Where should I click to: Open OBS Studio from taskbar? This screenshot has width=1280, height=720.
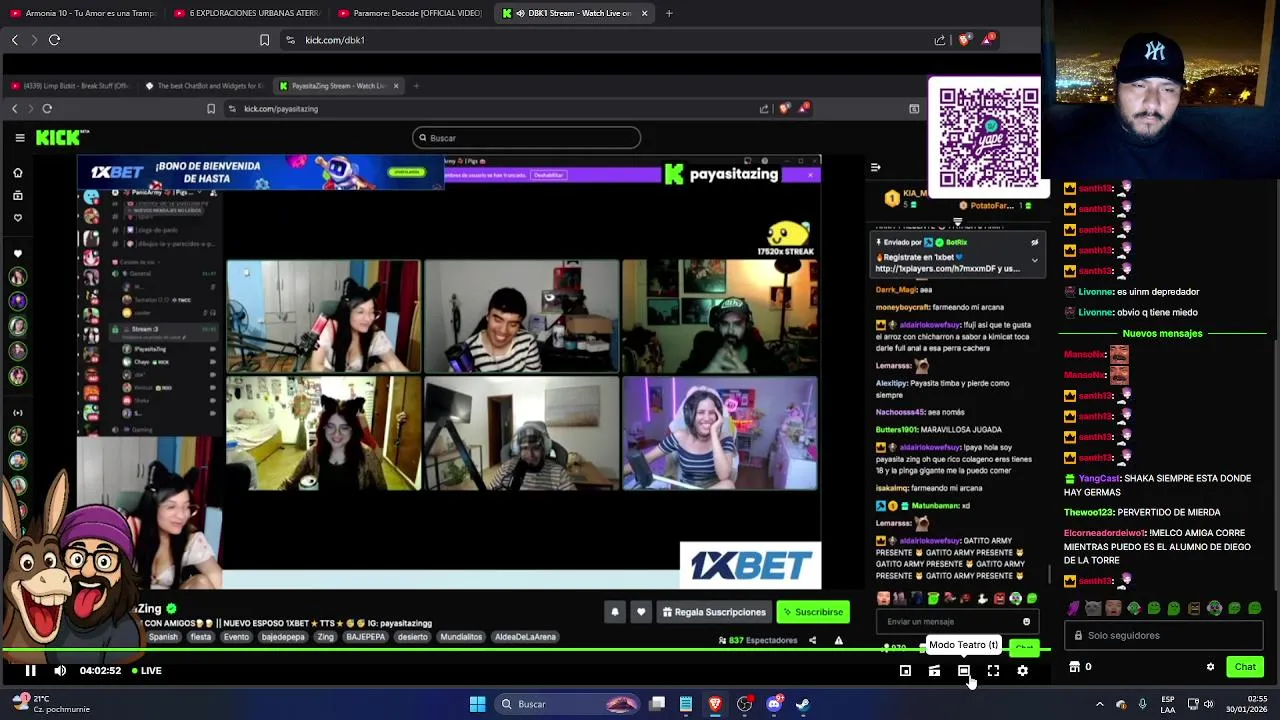coord(744,704)
